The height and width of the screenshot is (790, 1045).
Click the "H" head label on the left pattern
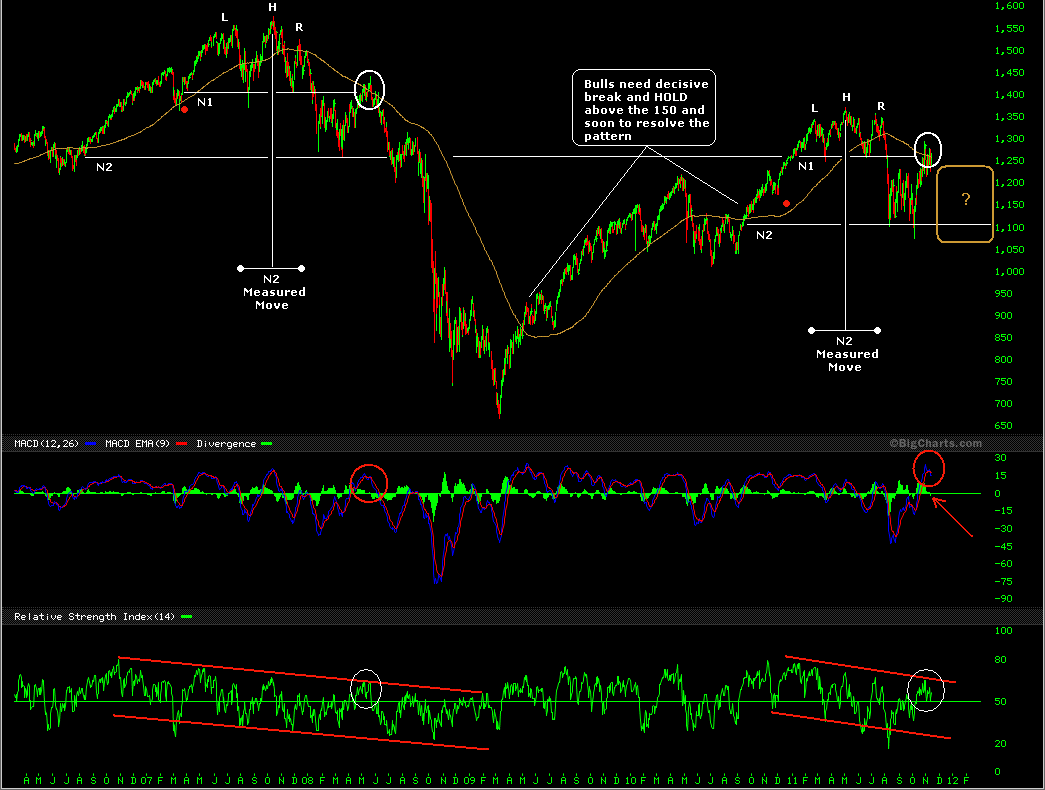point(272,8)
